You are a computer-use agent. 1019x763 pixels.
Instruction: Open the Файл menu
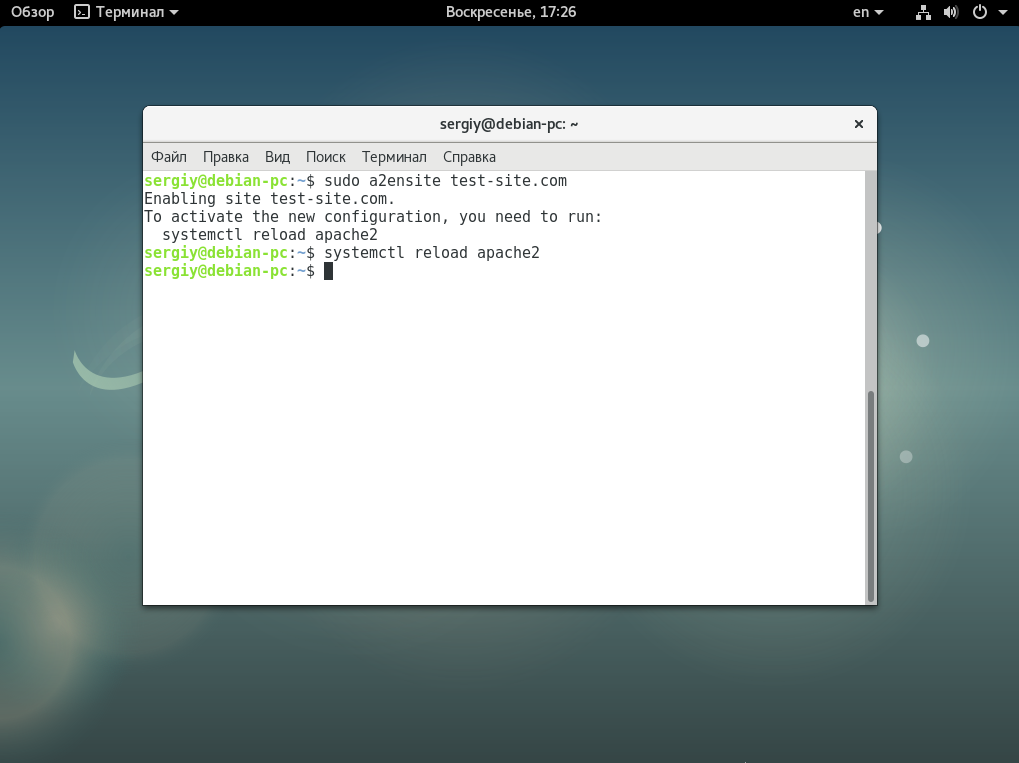click(x=169, y=157)
